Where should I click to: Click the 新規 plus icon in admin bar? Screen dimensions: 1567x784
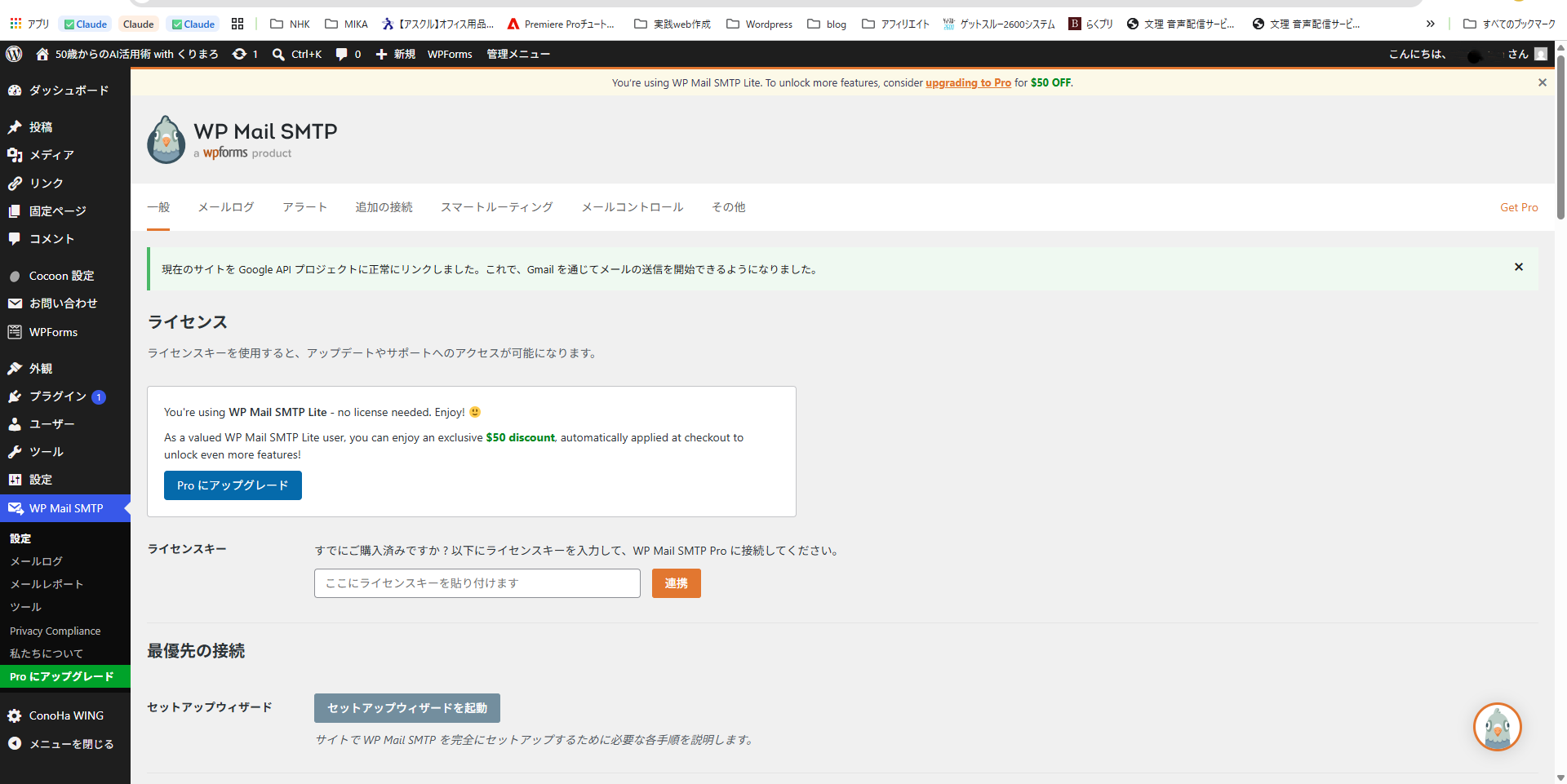395,54
